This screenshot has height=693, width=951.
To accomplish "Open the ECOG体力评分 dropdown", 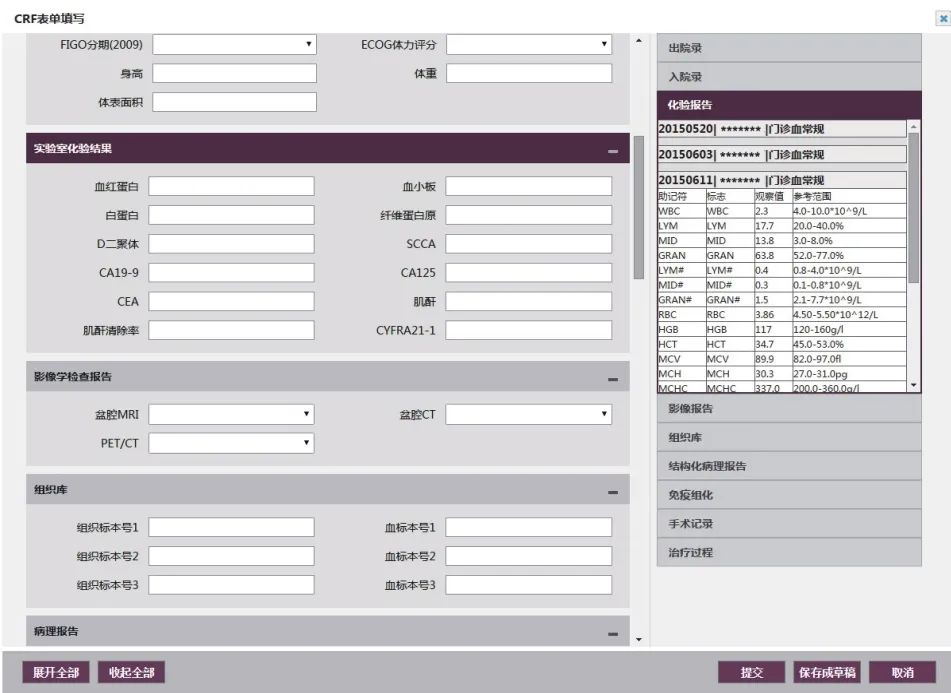I will coord(528,44).
